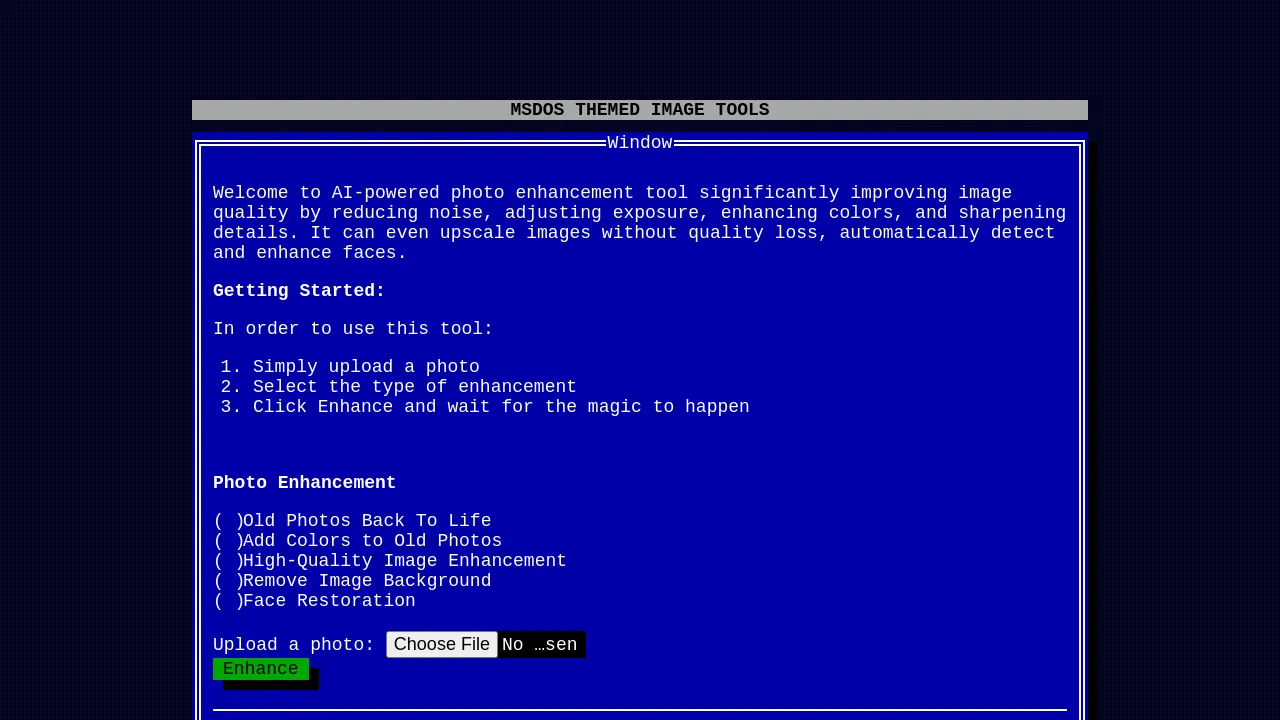1280x720 pixels.
Task: Select the Photo Enhancement section heading
Action: click(x=304, y=482)
